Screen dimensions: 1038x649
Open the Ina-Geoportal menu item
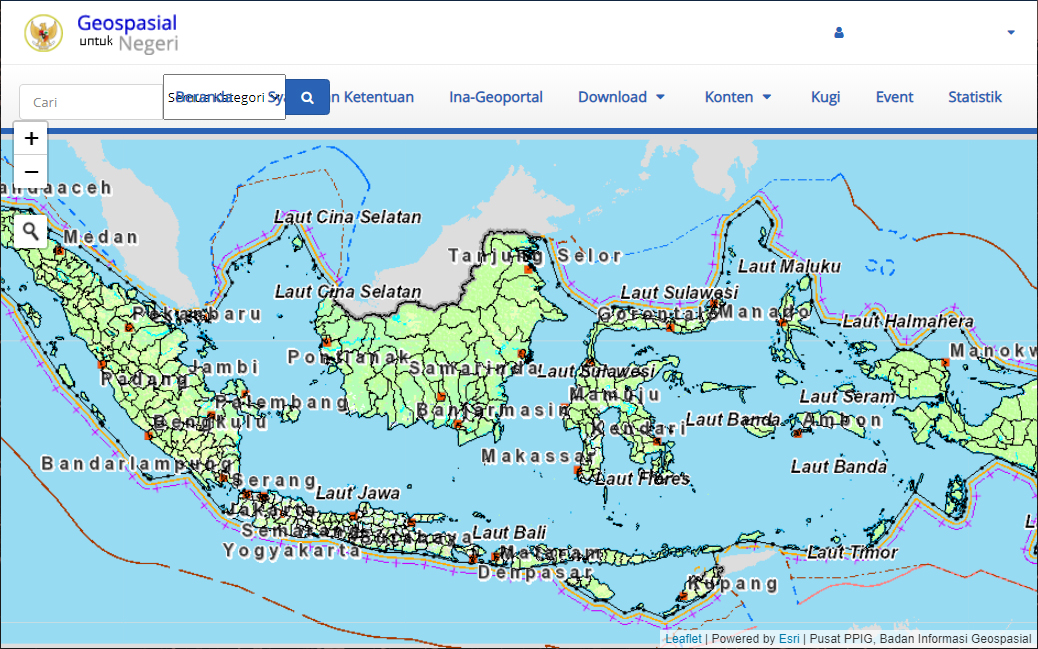496,97
